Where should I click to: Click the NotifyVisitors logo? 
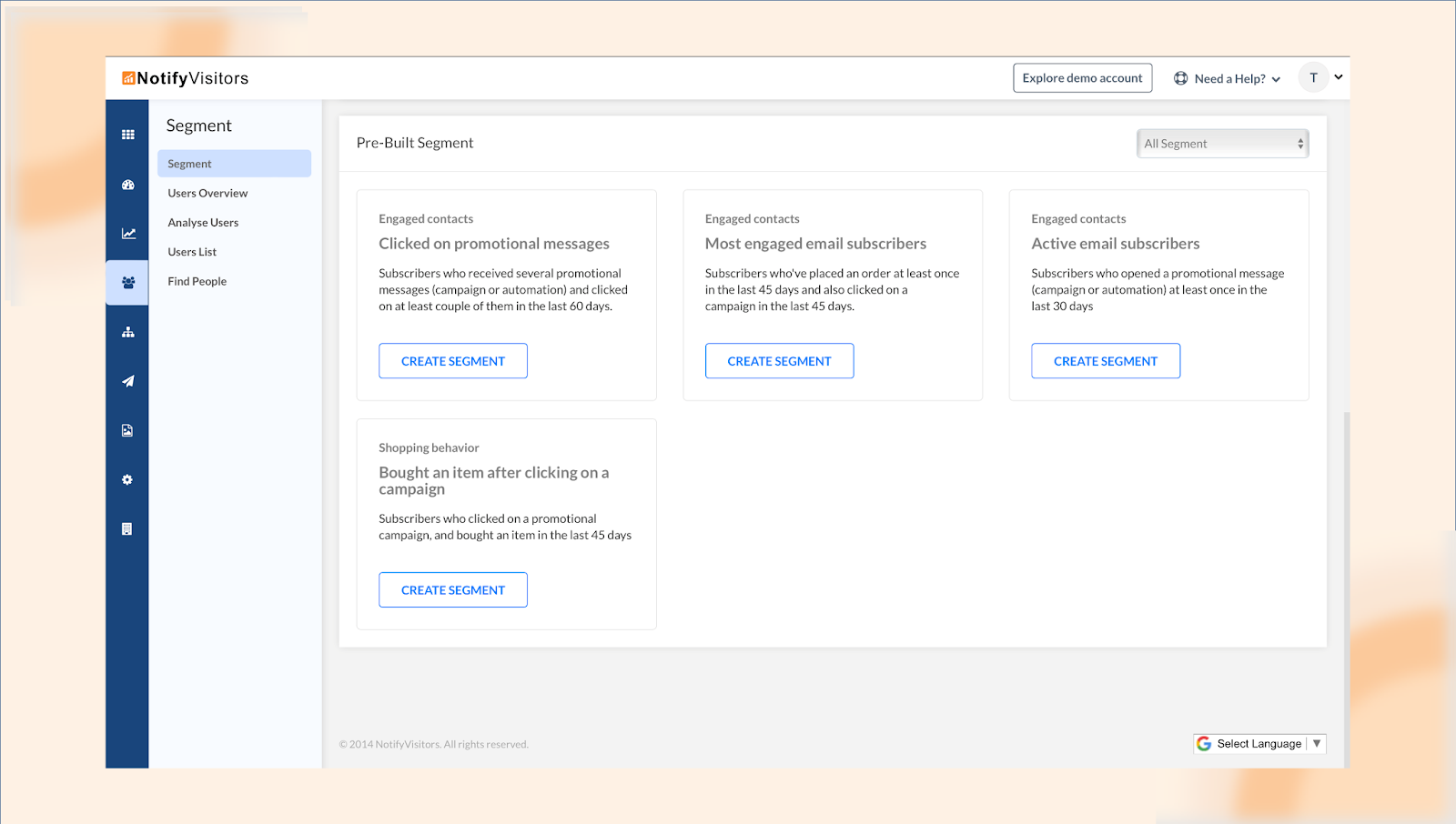pos(186,78)
